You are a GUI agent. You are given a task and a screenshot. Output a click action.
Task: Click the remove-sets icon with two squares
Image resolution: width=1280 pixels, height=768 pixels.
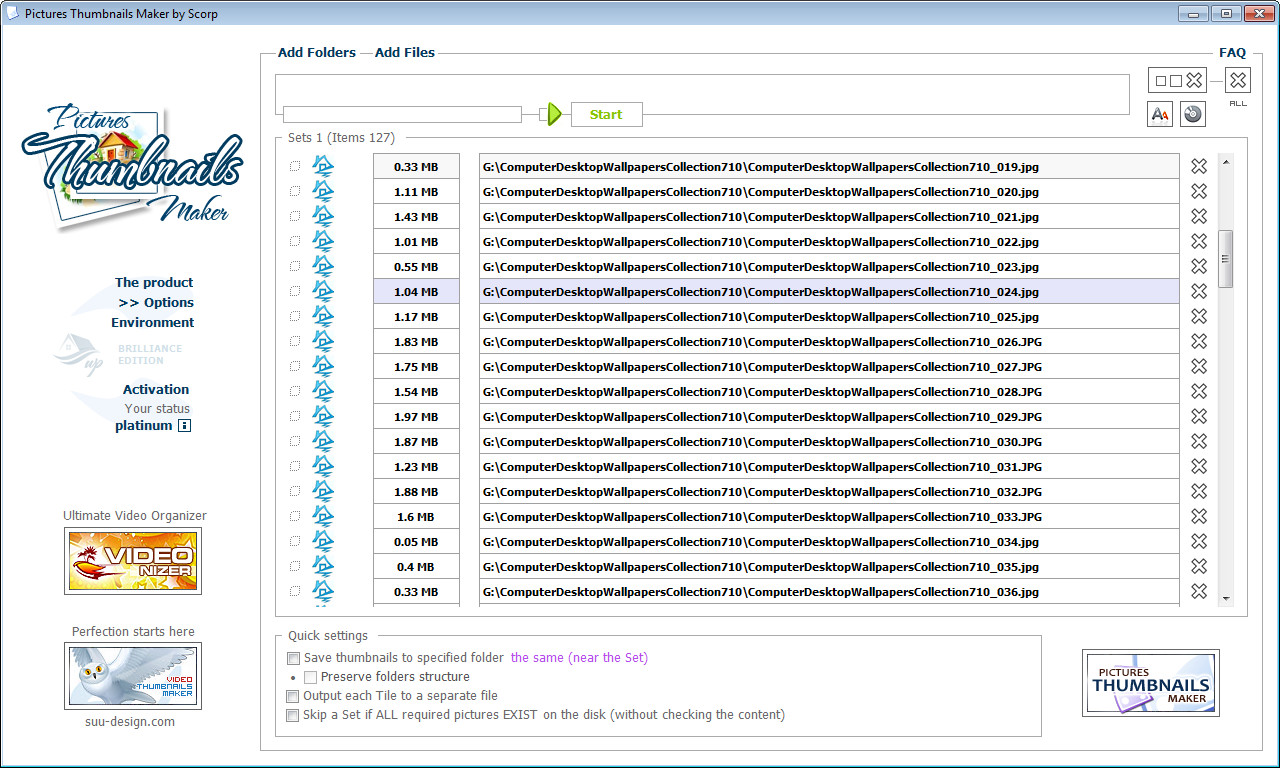[1178, 81]
